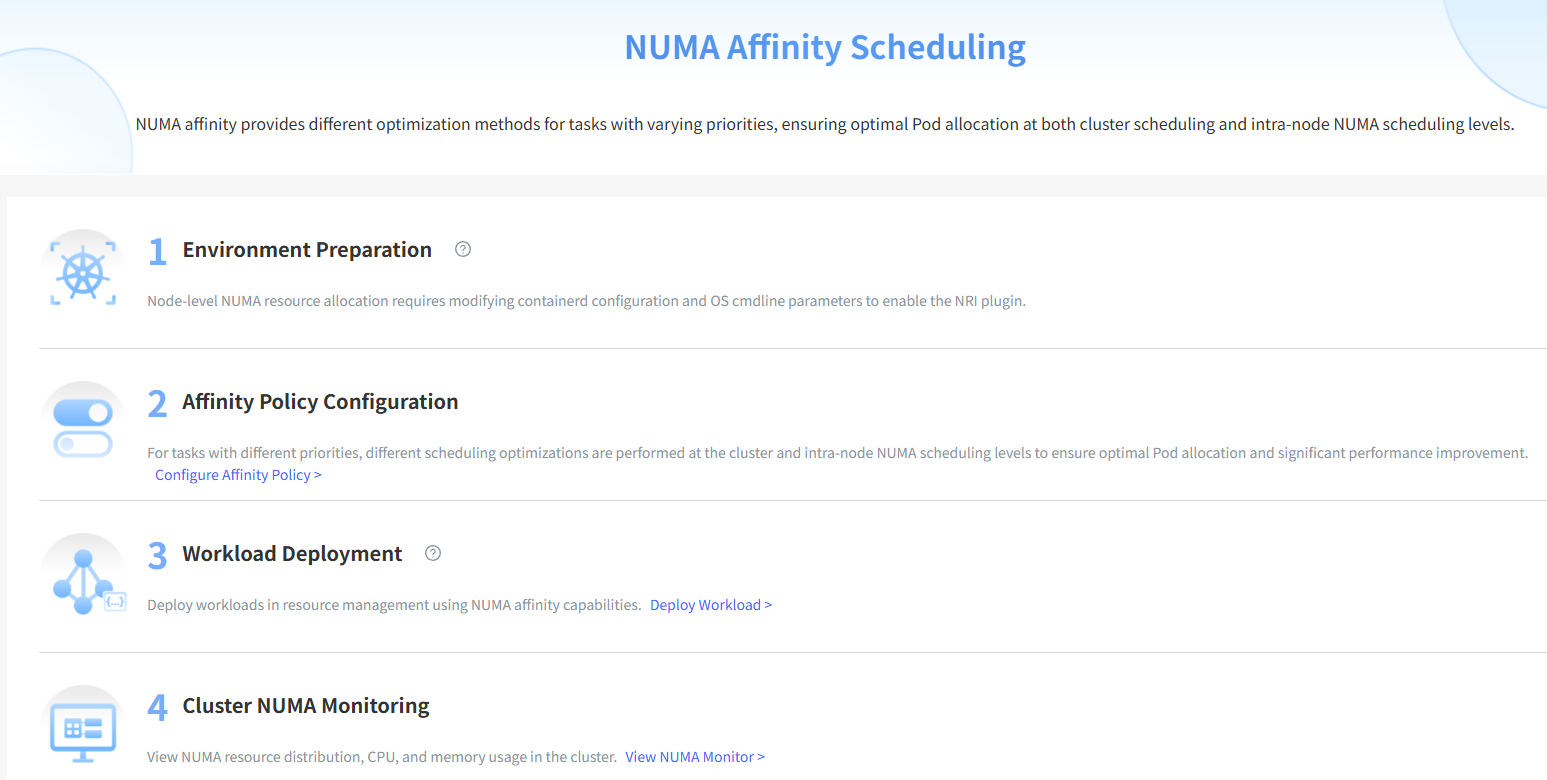Click the Environment Preparation heading
Image resolution: width=1547 pixels, height=780 pixels.
(307, 250)
